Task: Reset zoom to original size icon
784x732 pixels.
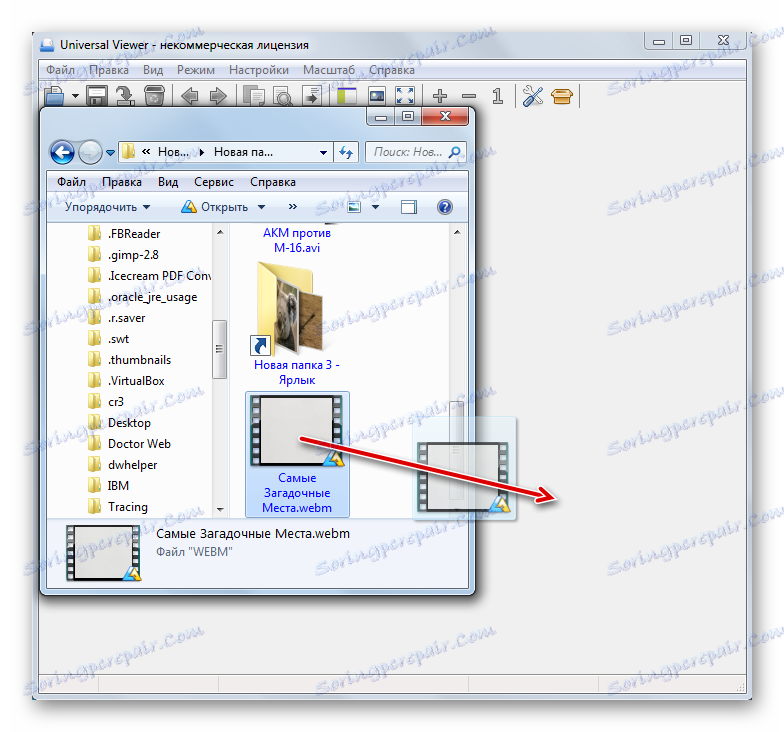Action: tap(497, 96)
